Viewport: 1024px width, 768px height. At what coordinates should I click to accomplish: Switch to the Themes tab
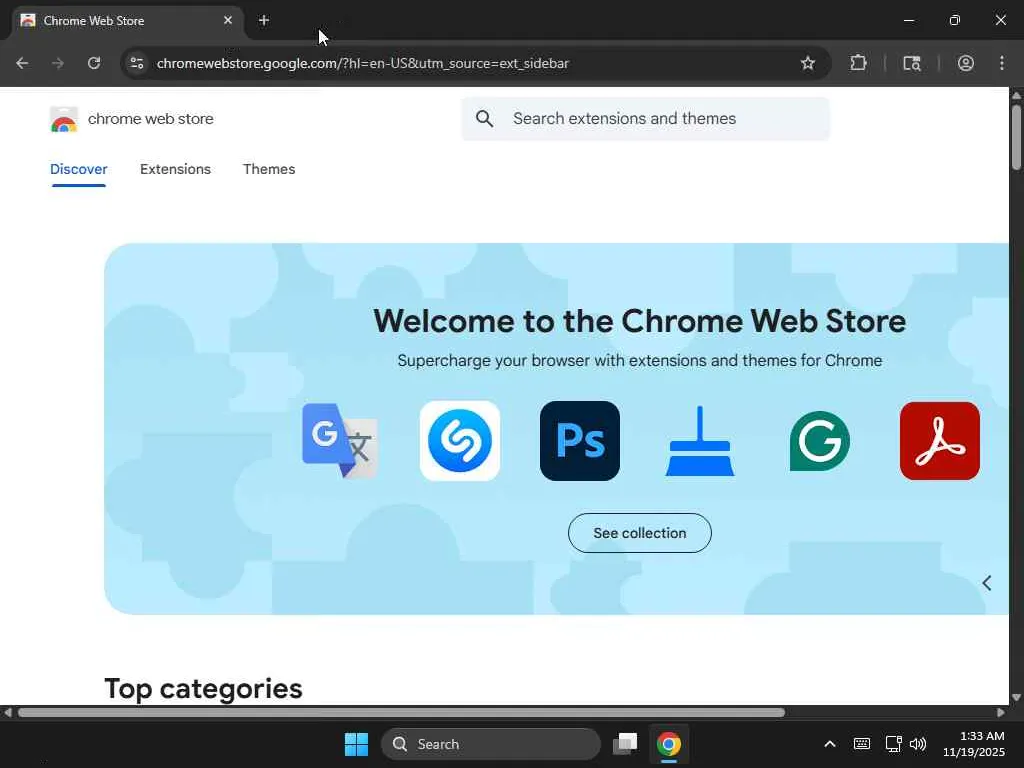(269, 169)
